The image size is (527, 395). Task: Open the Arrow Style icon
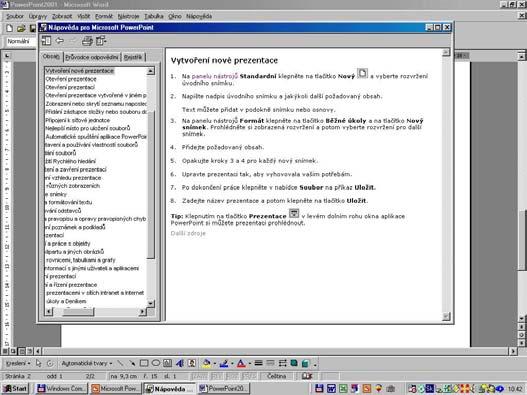[282, 363]
